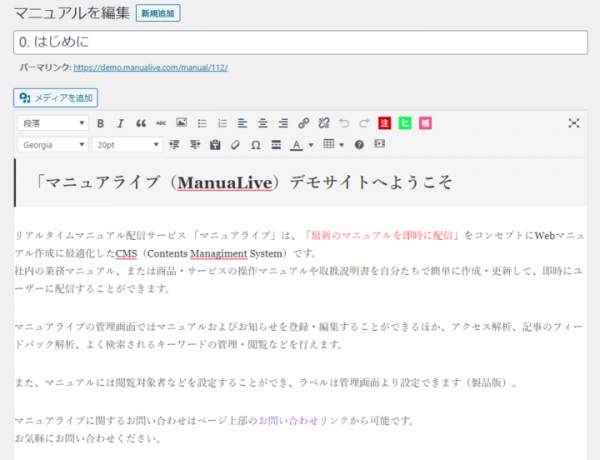Apply blockquote formatting
This screenshot has height=460, width=600.
point(141,123)
